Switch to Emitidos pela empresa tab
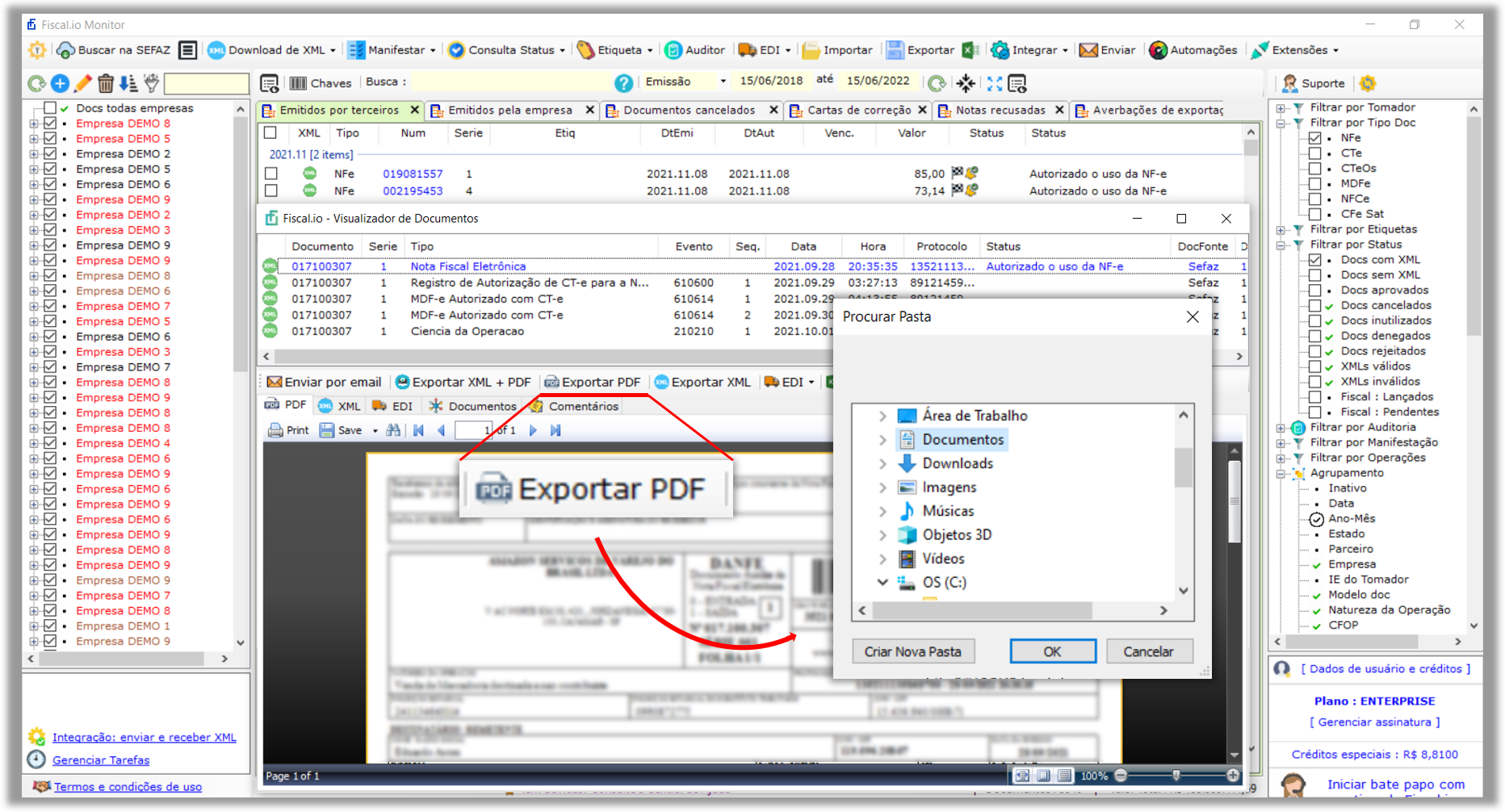The height and width of the screenshot is (812, 1505). point(510,111)
